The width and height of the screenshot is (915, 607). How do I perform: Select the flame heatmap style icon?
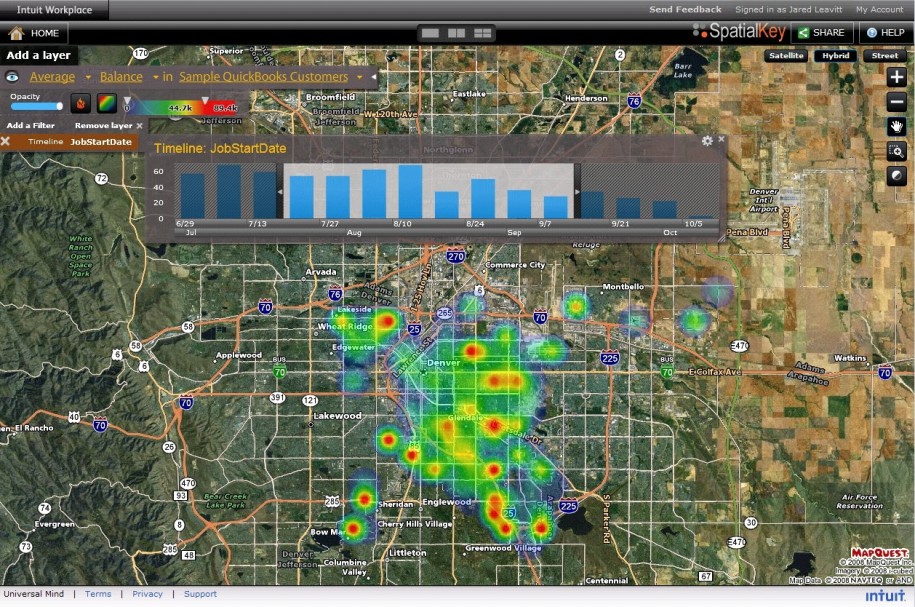point(81,103)
